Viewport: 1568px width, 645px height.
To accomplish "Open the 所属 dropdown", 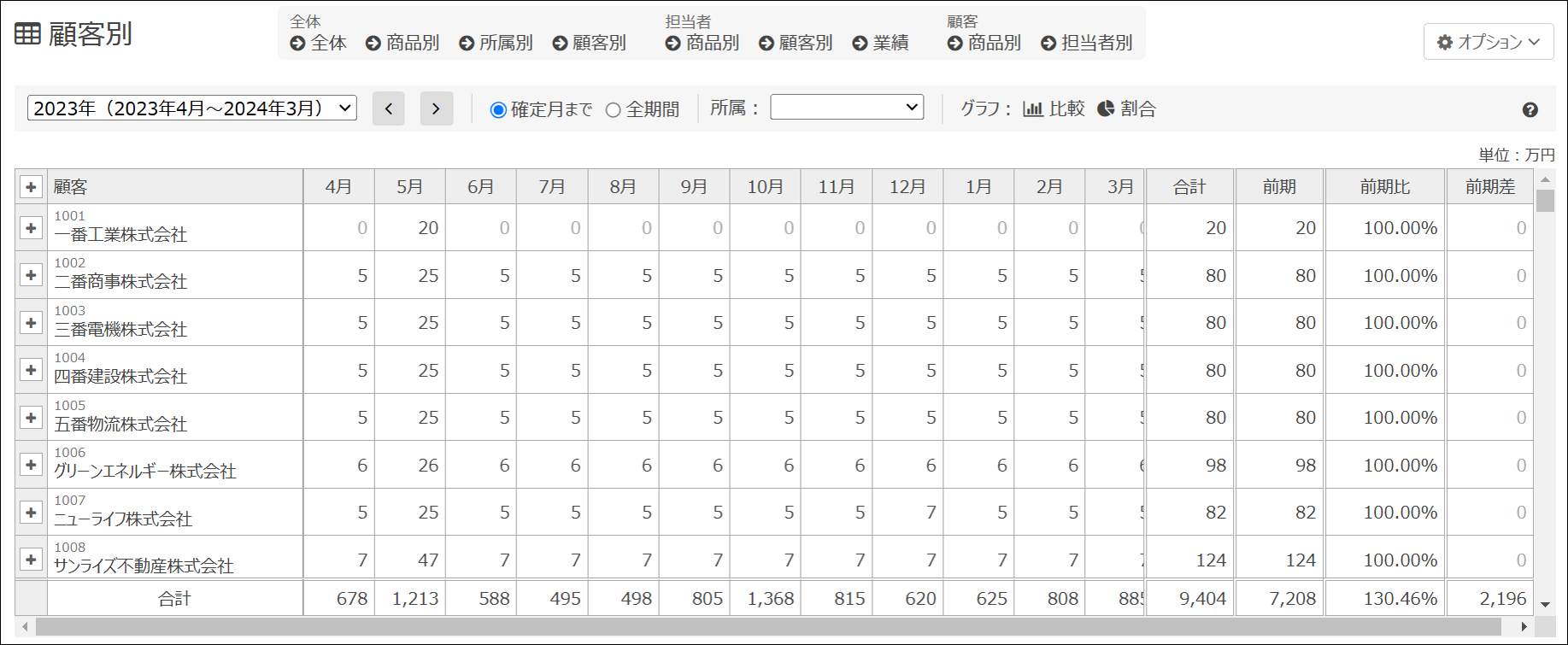I will (846, 107).
